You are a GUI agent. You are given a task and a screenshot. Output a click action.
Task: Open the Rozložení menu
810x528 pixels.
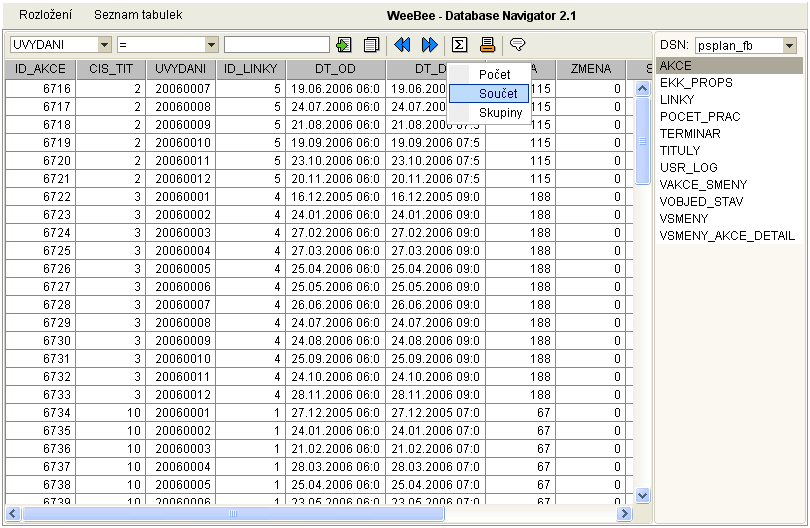(x=45, y=16)
